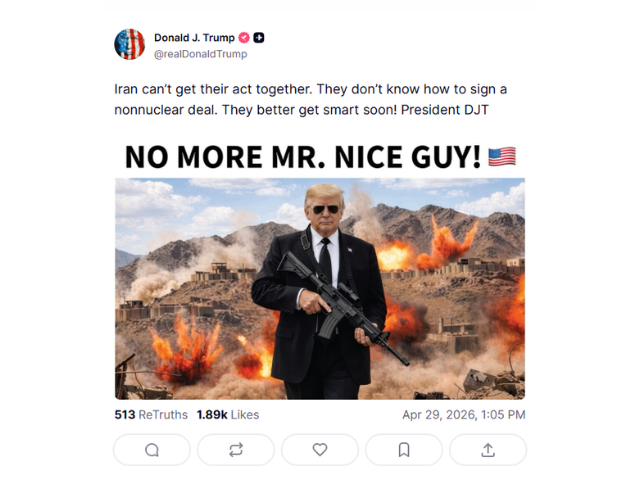Screen dimensions: 640x480
Task: Click the sunglasses in the posted image
Action: 326,209
